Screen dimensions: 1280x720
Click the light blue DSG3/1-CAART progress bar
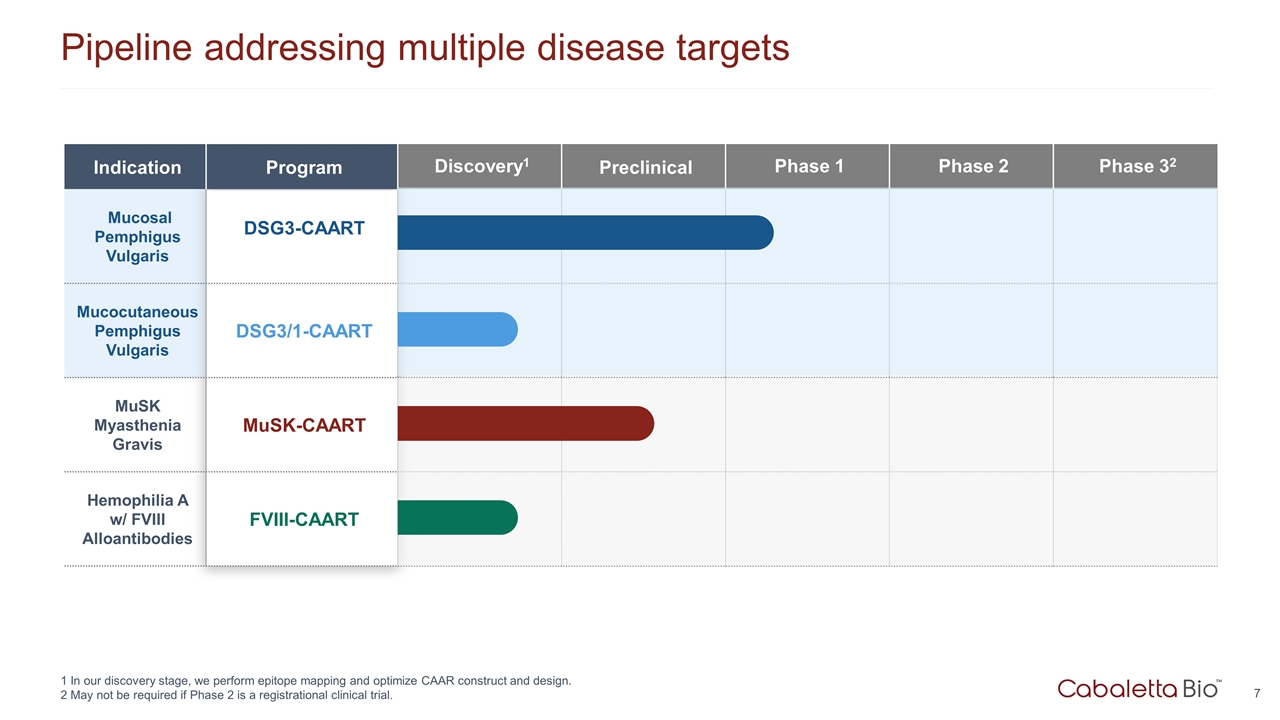pos(457,330)
